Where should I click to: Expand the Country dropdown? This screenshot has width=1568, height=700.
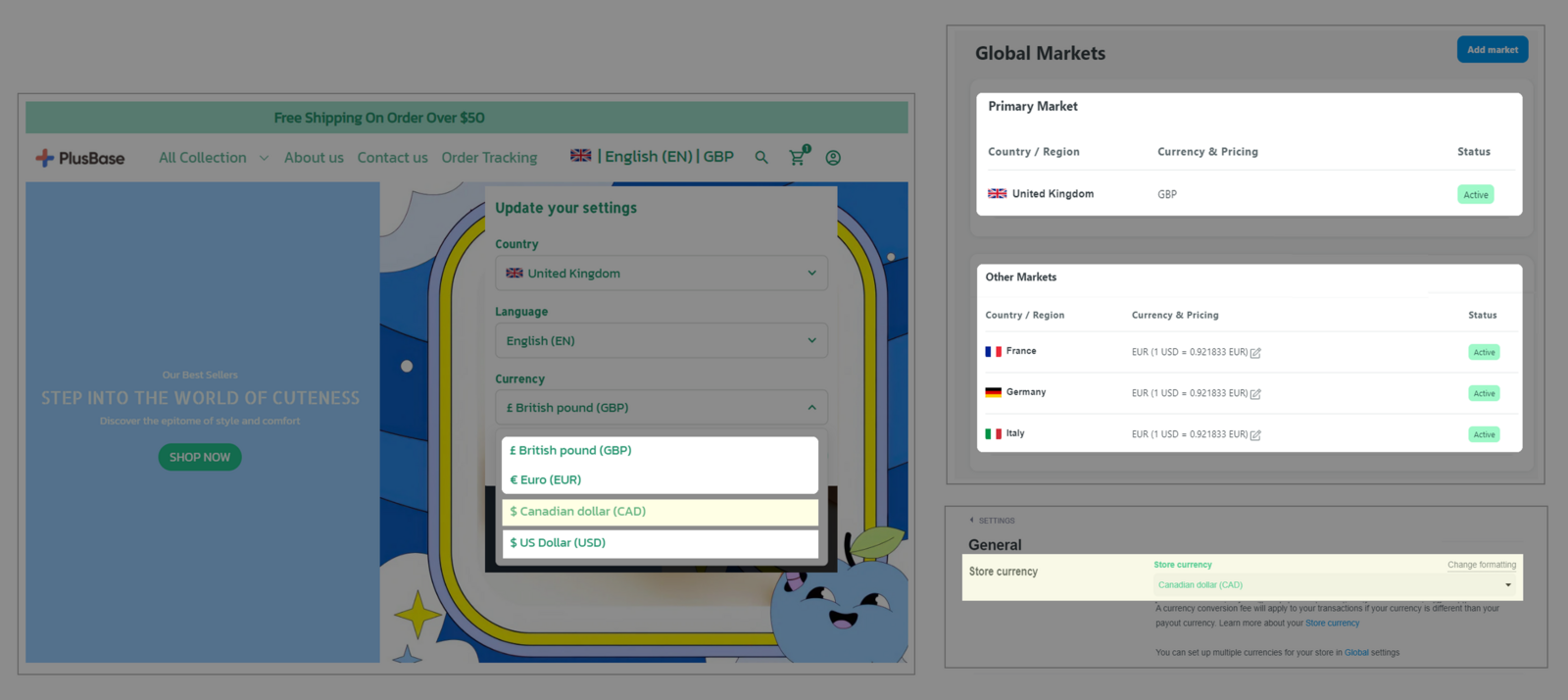point(661,274)
